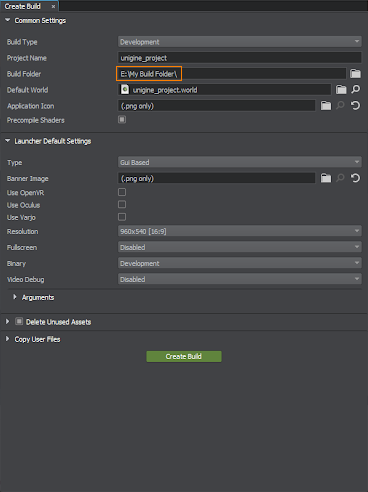
Task: Toggle the Precompile Shaders checkbox
Action: [x=122, y=119]
